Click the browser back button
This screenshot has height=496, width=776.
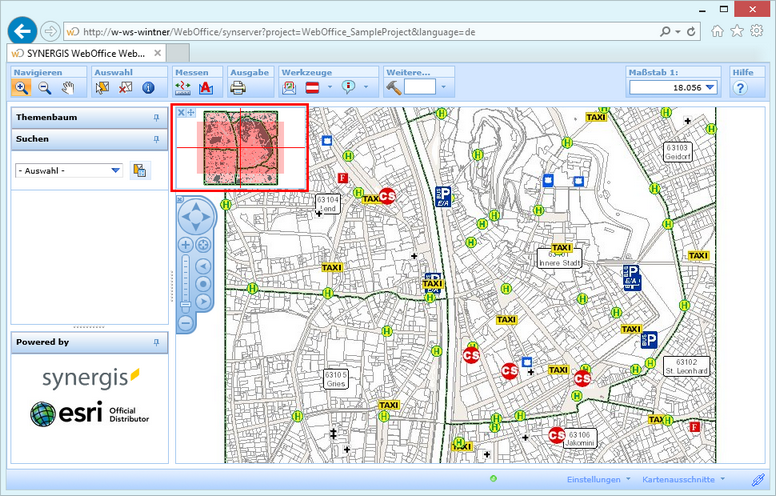pyautogui.click(x=22, y=31)
